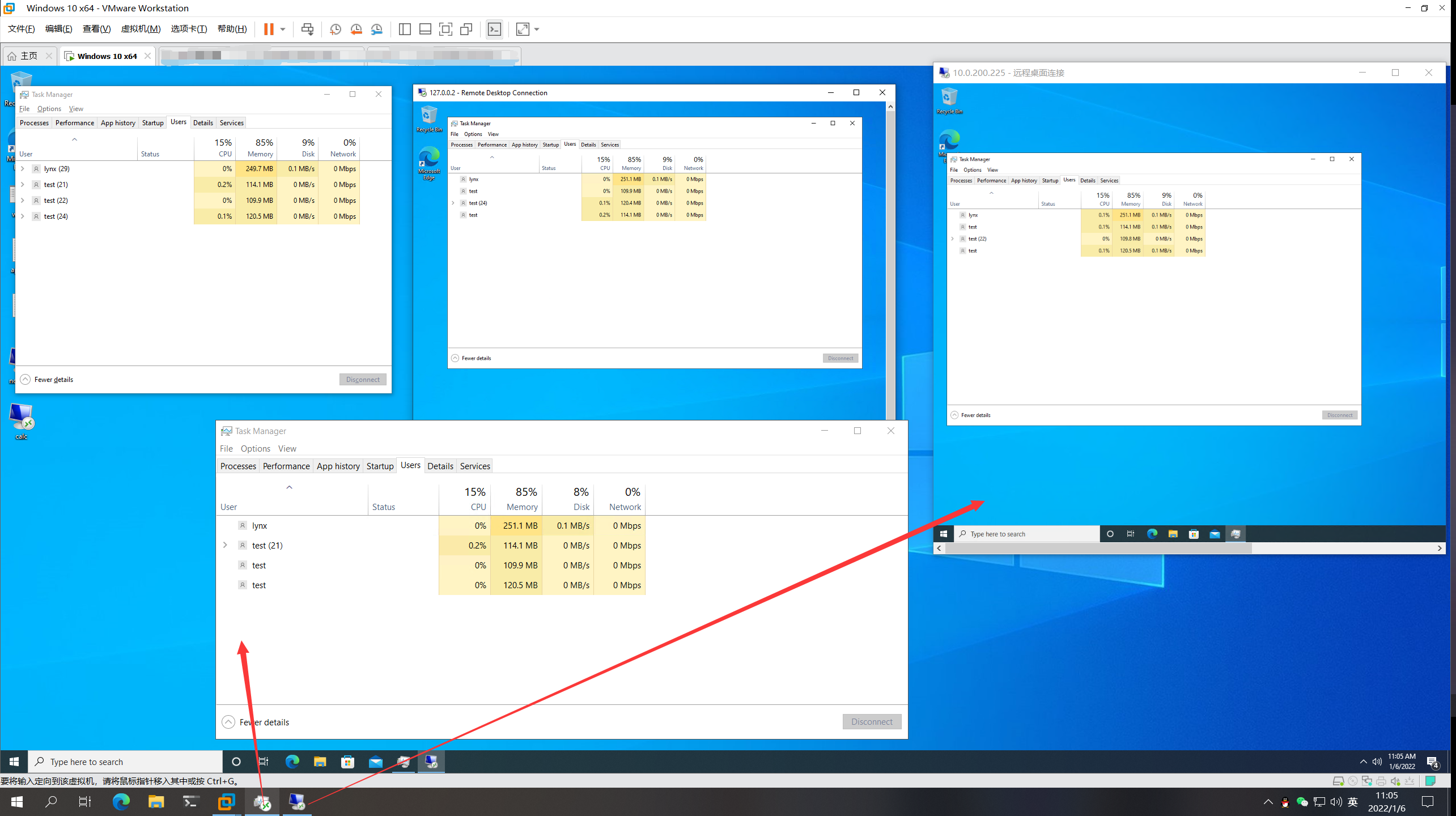This screenshot has height=816, width=1456.
Task: Toggle the VMware console view button
Action: tap(494, 29)
